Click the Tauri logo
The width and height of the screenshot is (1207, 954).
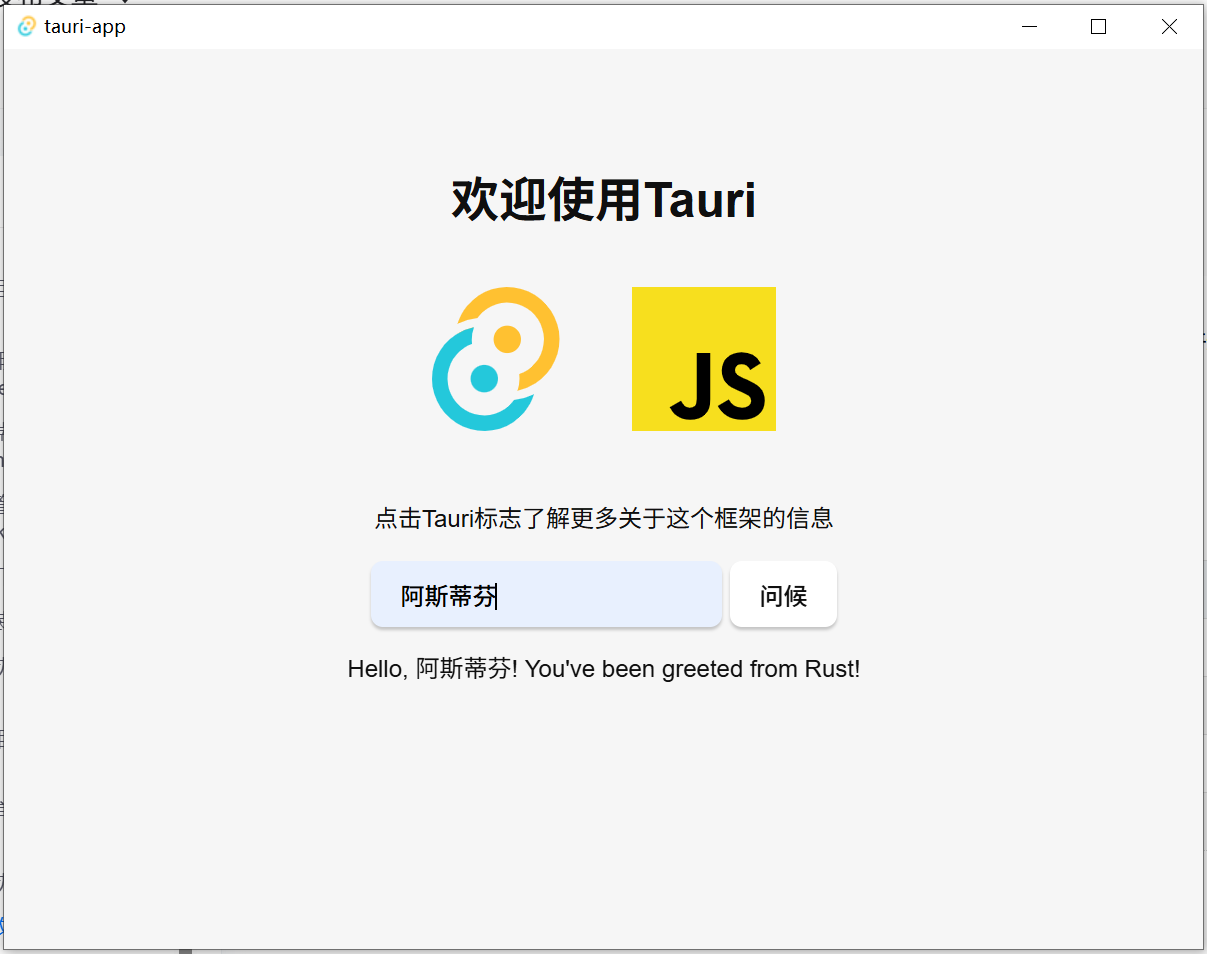(x=496, y=359)
